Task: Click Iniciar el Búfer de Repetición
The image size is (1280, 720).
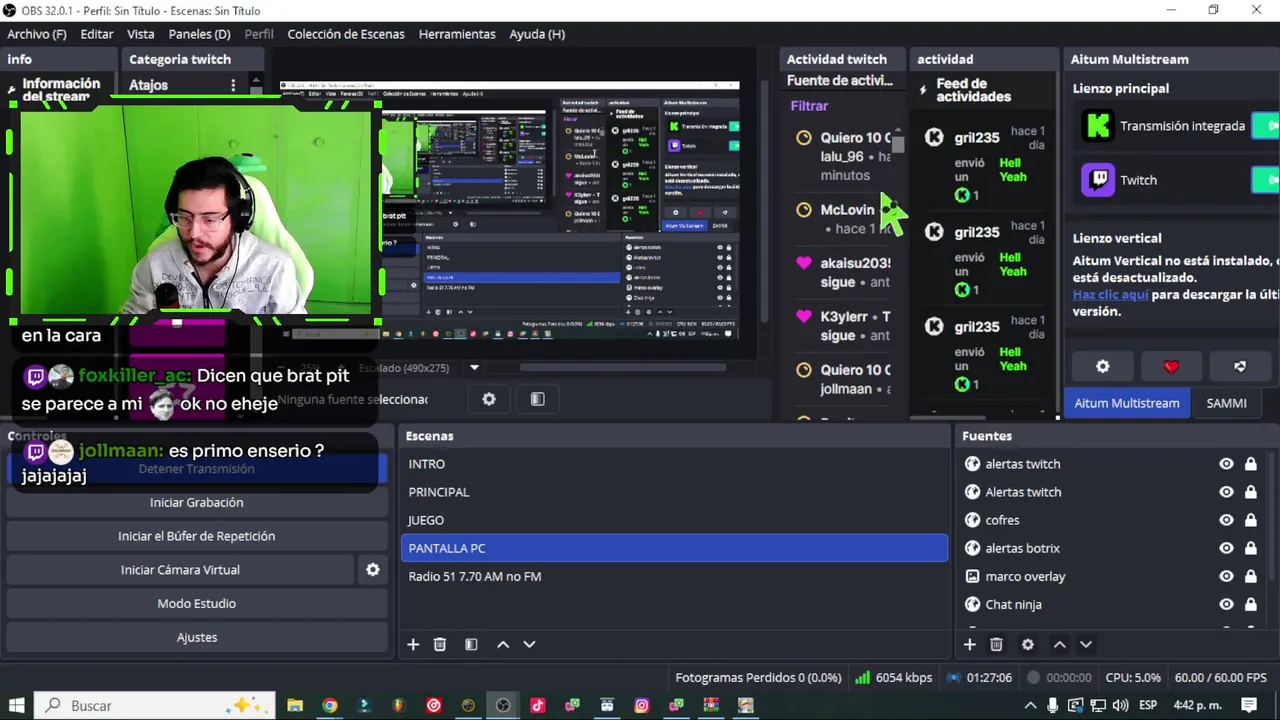Action: (197, 536)
